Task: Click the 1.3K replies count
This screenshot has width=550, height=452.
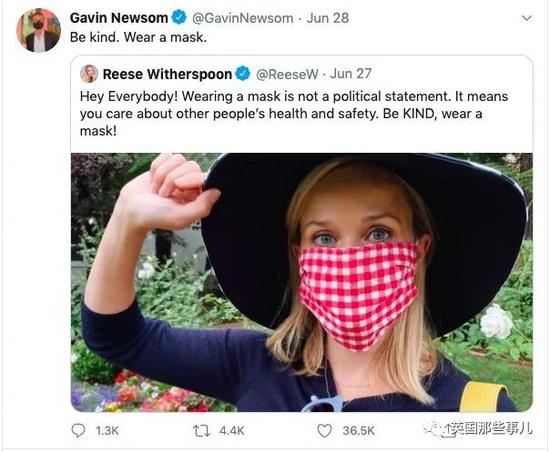Action: tap(107, 431)
